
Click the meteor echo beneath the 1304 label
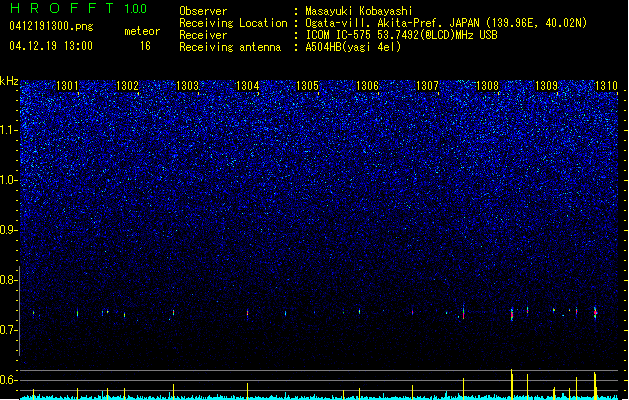[x=248, y=313]
